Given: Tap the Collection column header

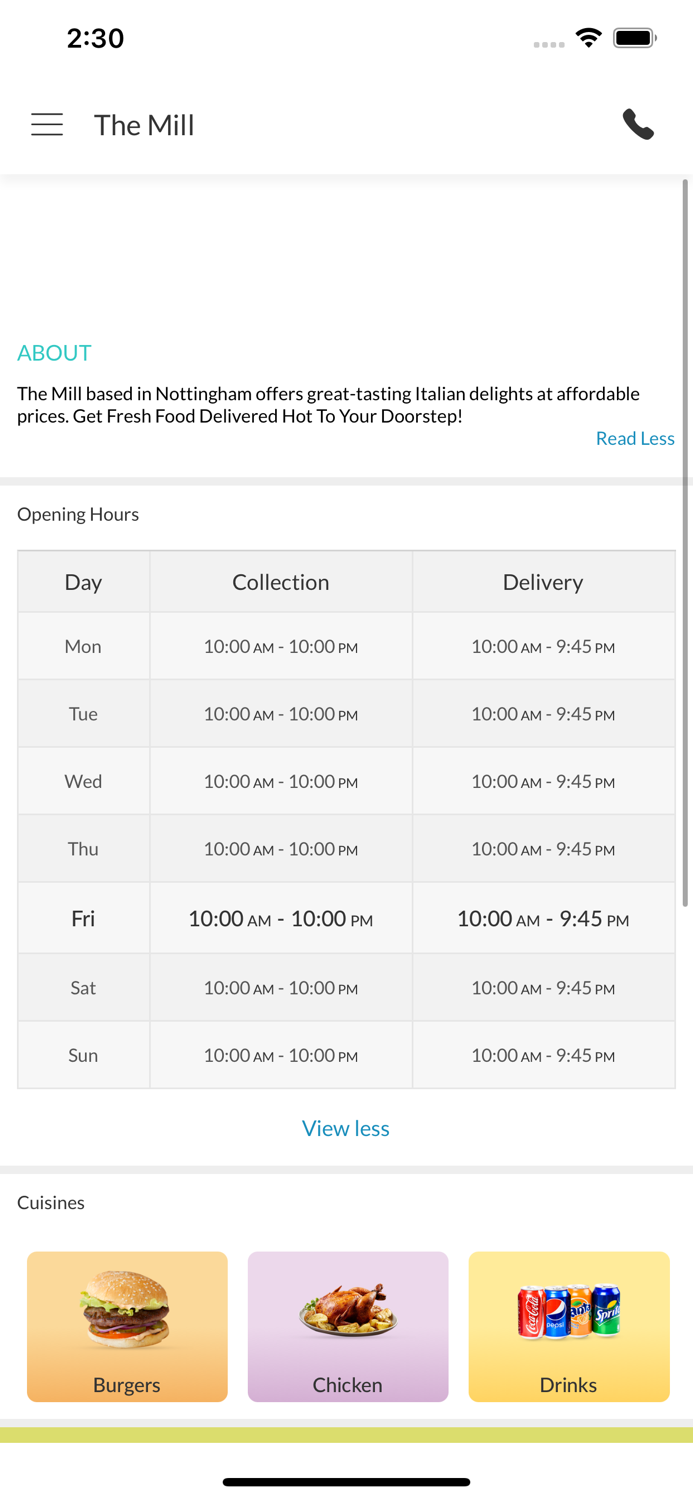Looking at the screenshot, I should click(x=281, y=582).
